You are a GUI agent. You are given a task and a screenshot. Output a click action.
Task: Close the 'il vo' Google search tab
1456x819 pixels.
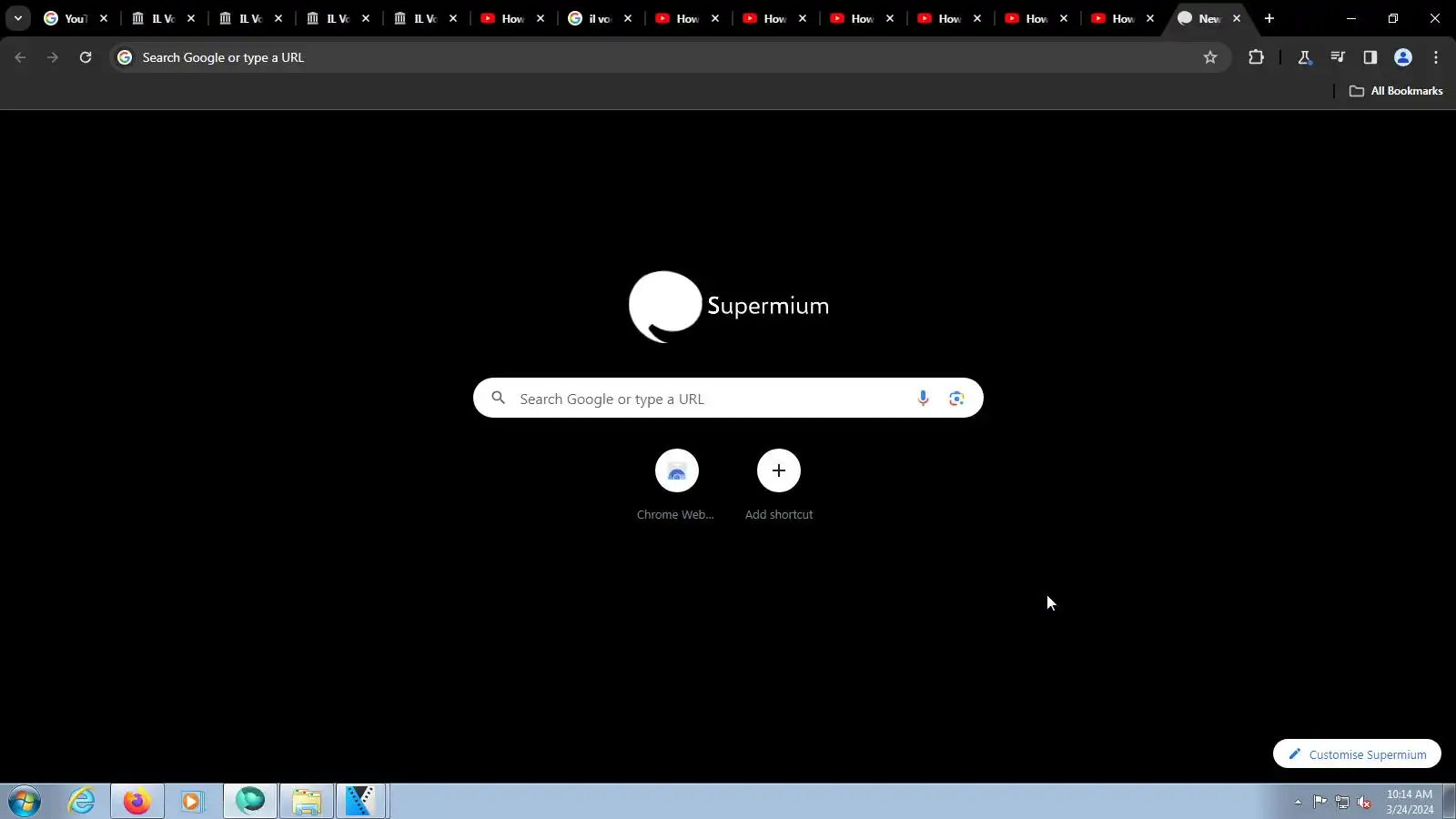[628, 18]
